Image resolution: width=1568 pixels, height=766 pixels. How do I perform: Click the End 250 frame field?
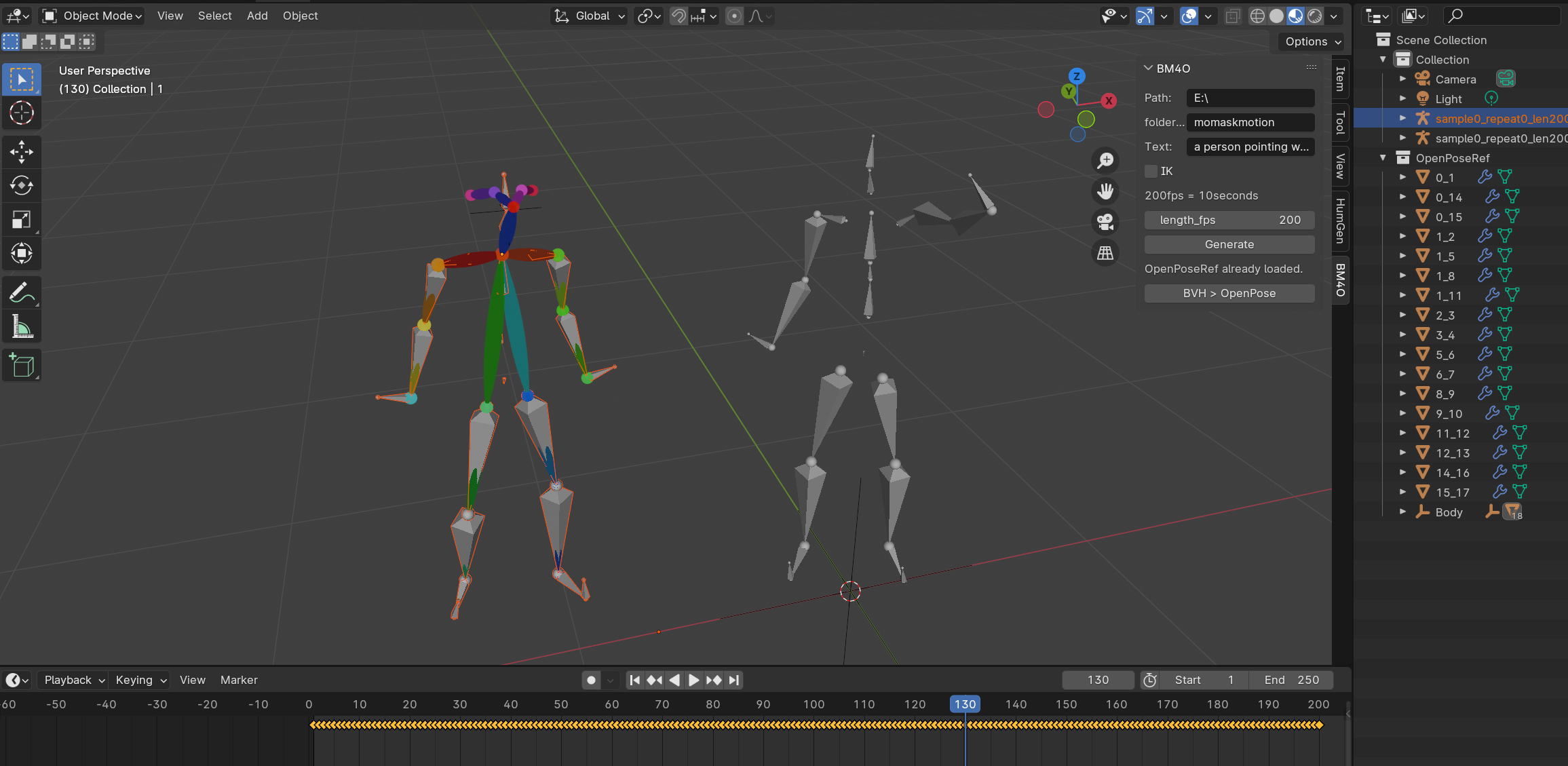1292,680
